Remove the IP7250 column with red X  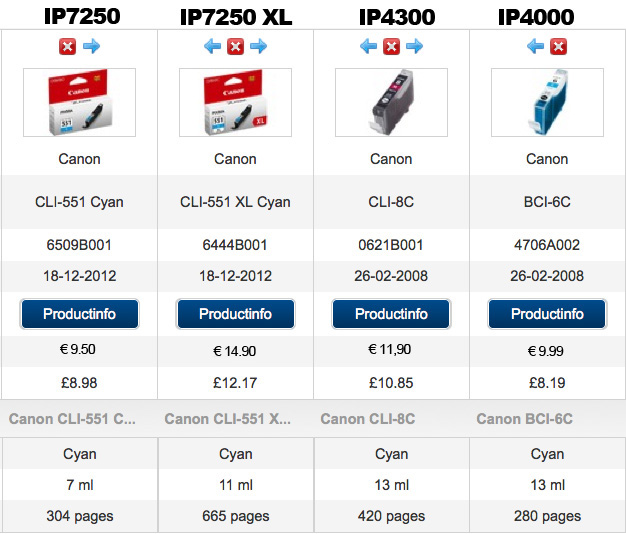click(67, 47)
